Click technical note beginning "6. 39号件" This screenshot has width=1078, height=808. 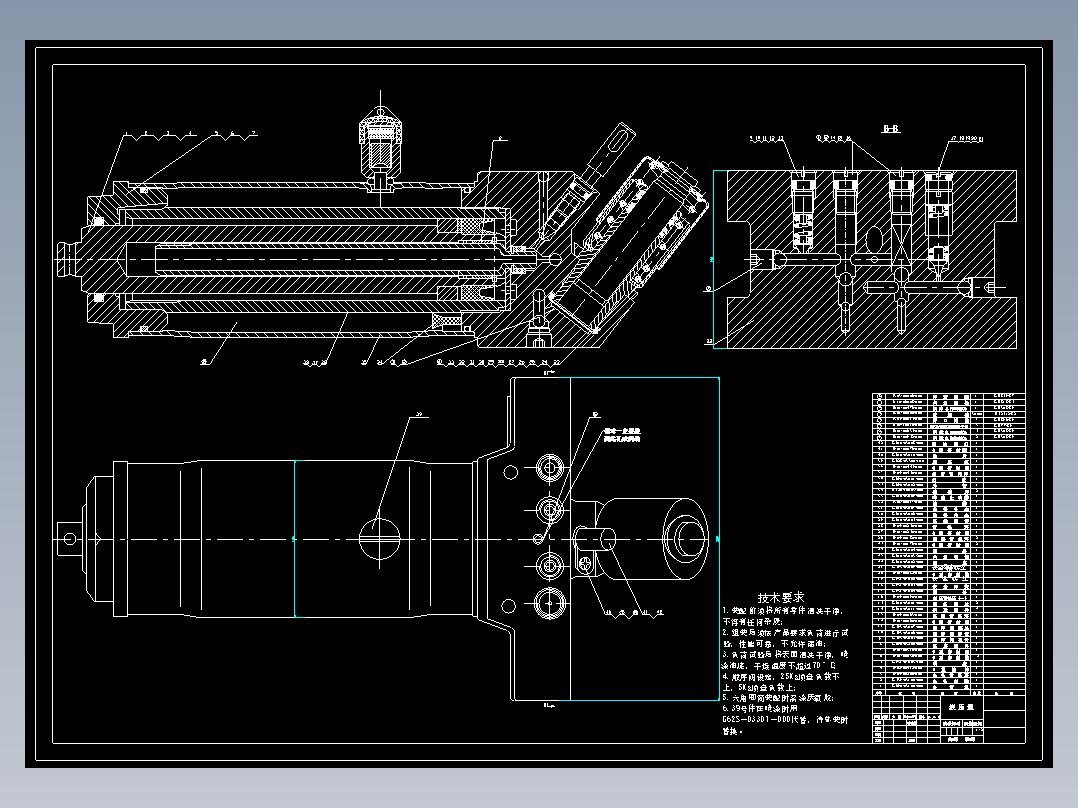760,708
